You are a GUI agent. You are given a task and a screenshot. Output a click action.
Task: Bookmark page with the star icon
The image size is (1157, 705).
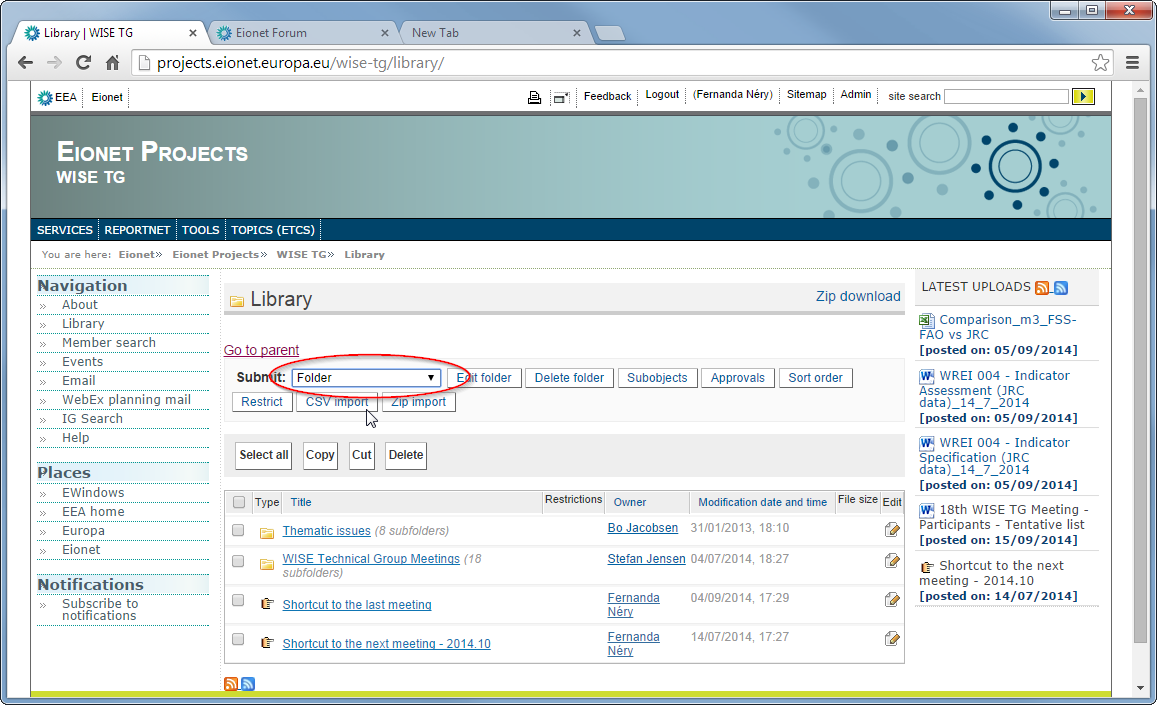[1100, 63]
